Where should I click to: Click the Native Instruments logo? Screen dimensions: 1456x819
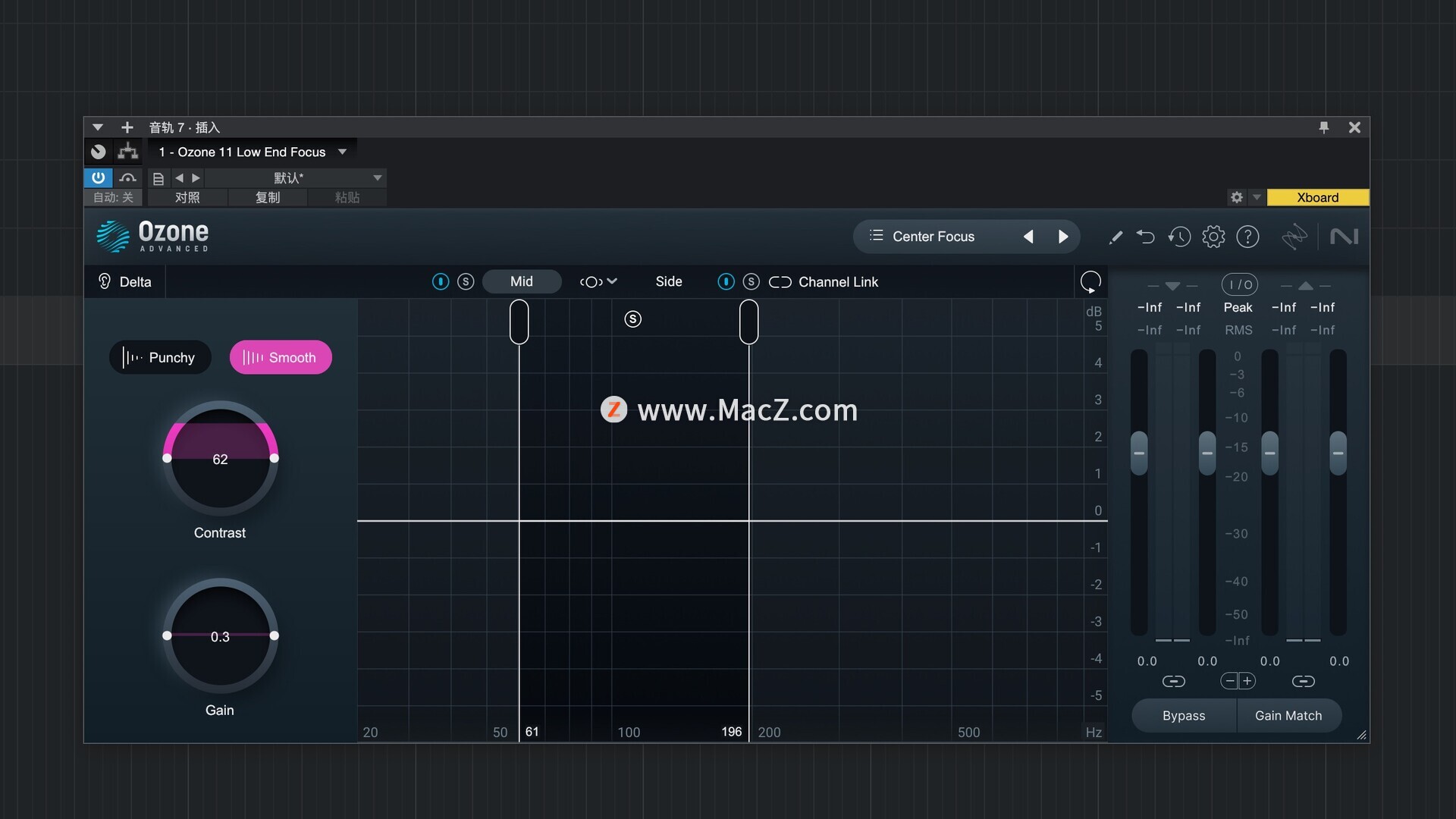1344,237
